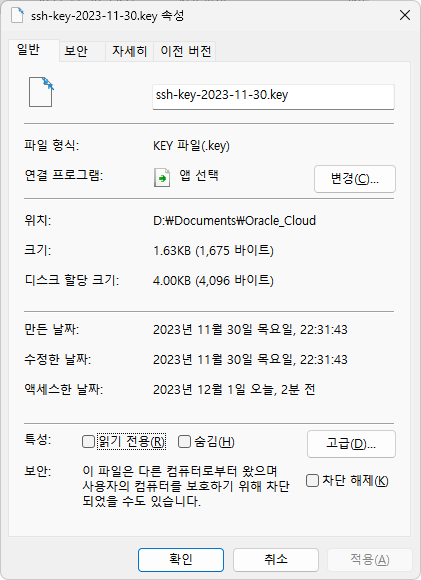Toggle the 숨김(H) checkbox
421x580 pixels.
184,441
